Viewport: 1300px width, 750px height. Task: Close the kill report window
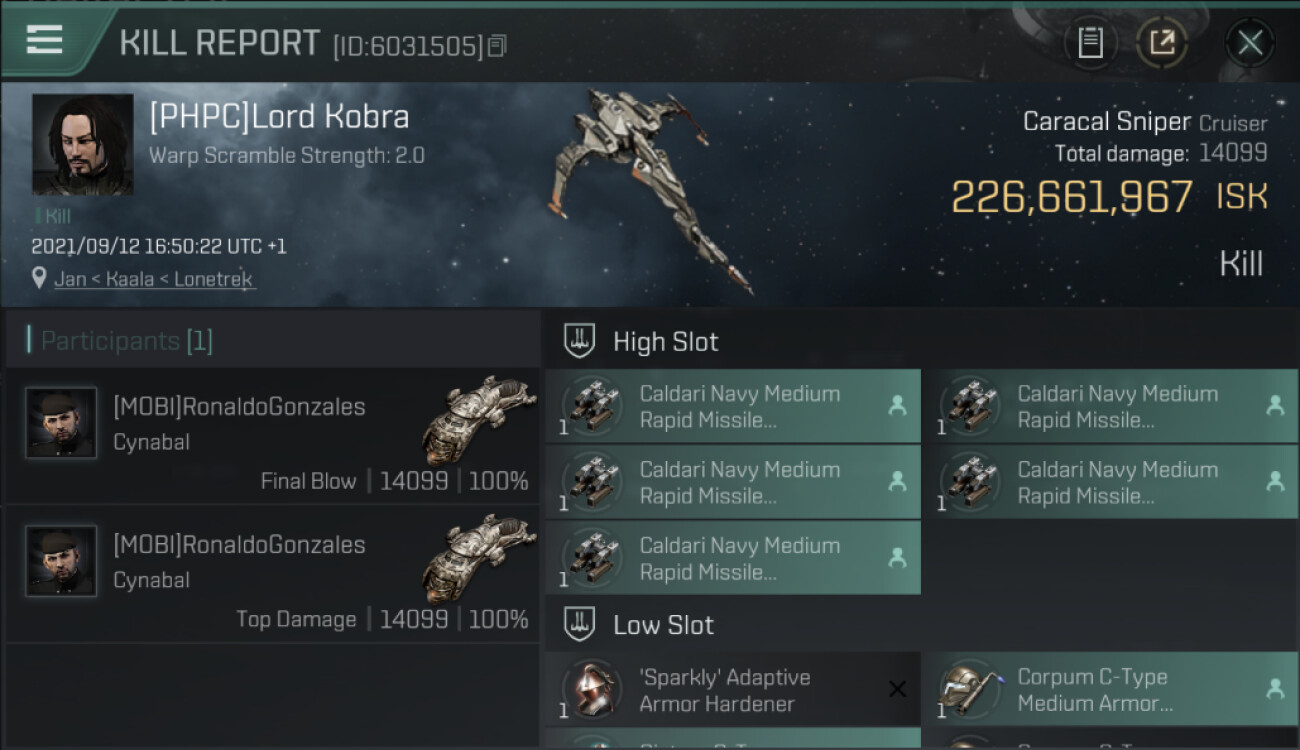[x=1249, y=43]
